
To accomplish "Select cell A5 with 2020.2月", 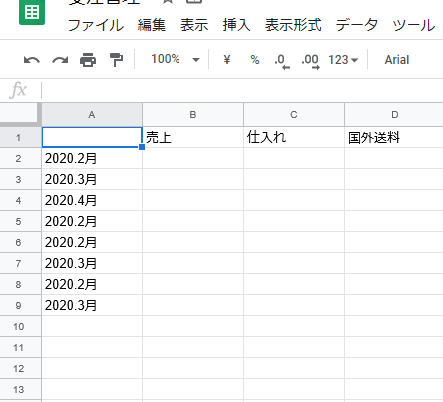I will (x=92, y=221).
